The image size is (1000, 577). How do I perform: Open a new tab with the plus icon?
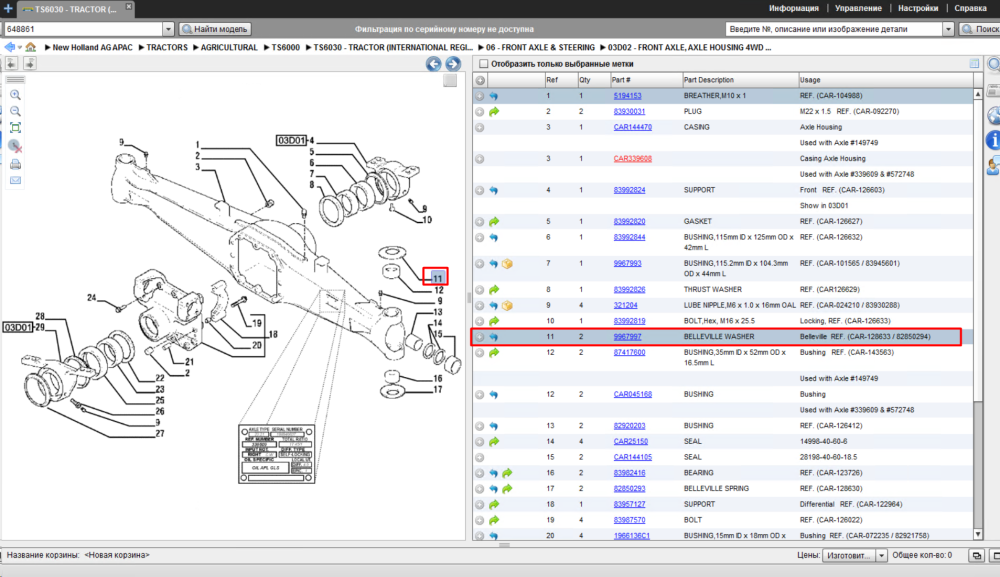tap(8, 8)
